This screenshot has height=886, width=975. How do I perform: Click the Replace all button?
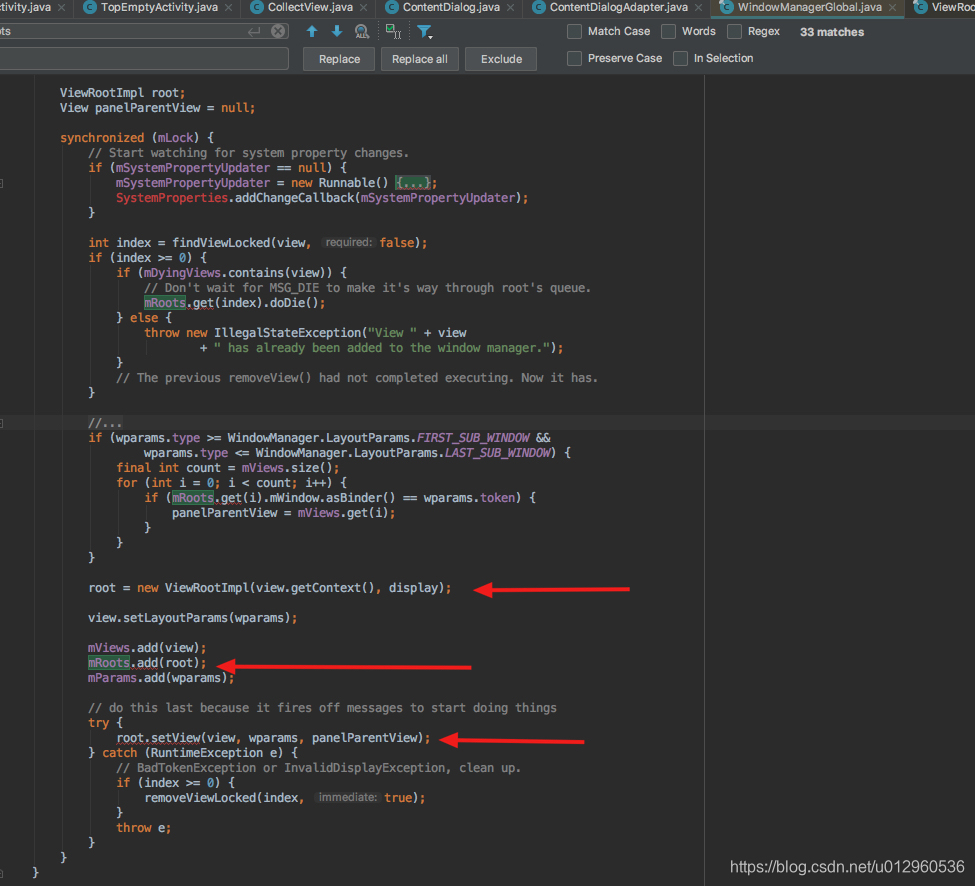tap(420, 59)
